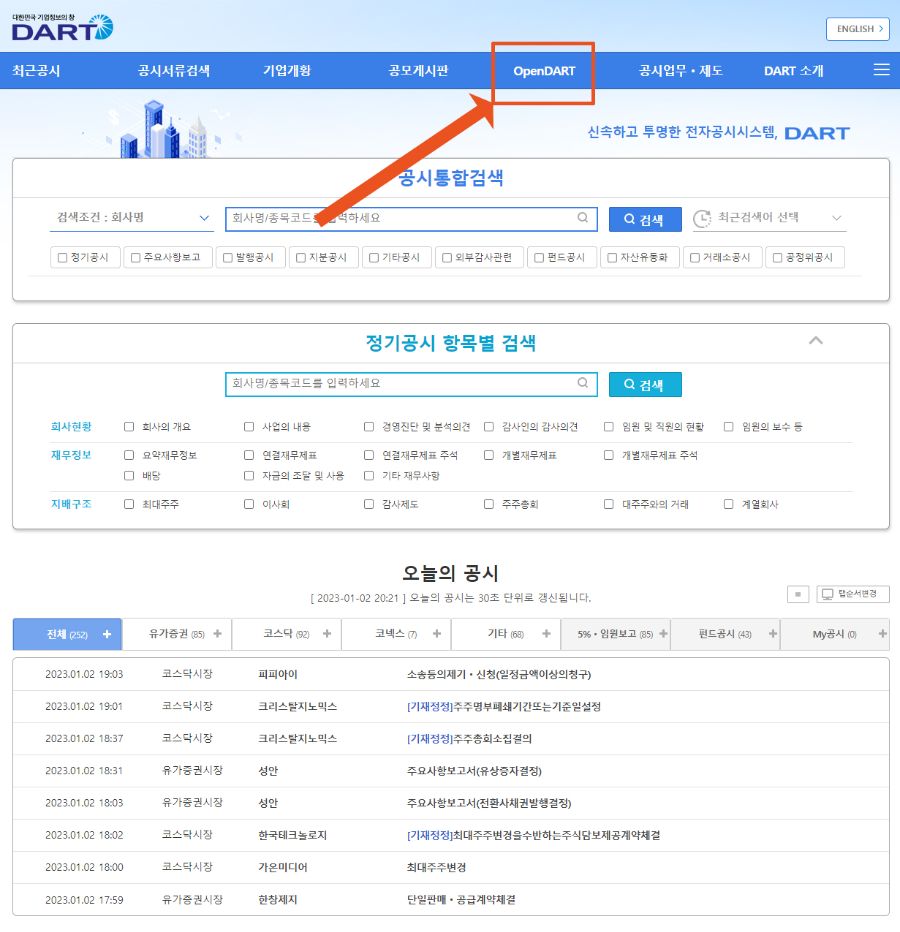Click plus icon on 코넥스 tab
Image resolution: width=900 pixels, height=932 pixels.
437,634
